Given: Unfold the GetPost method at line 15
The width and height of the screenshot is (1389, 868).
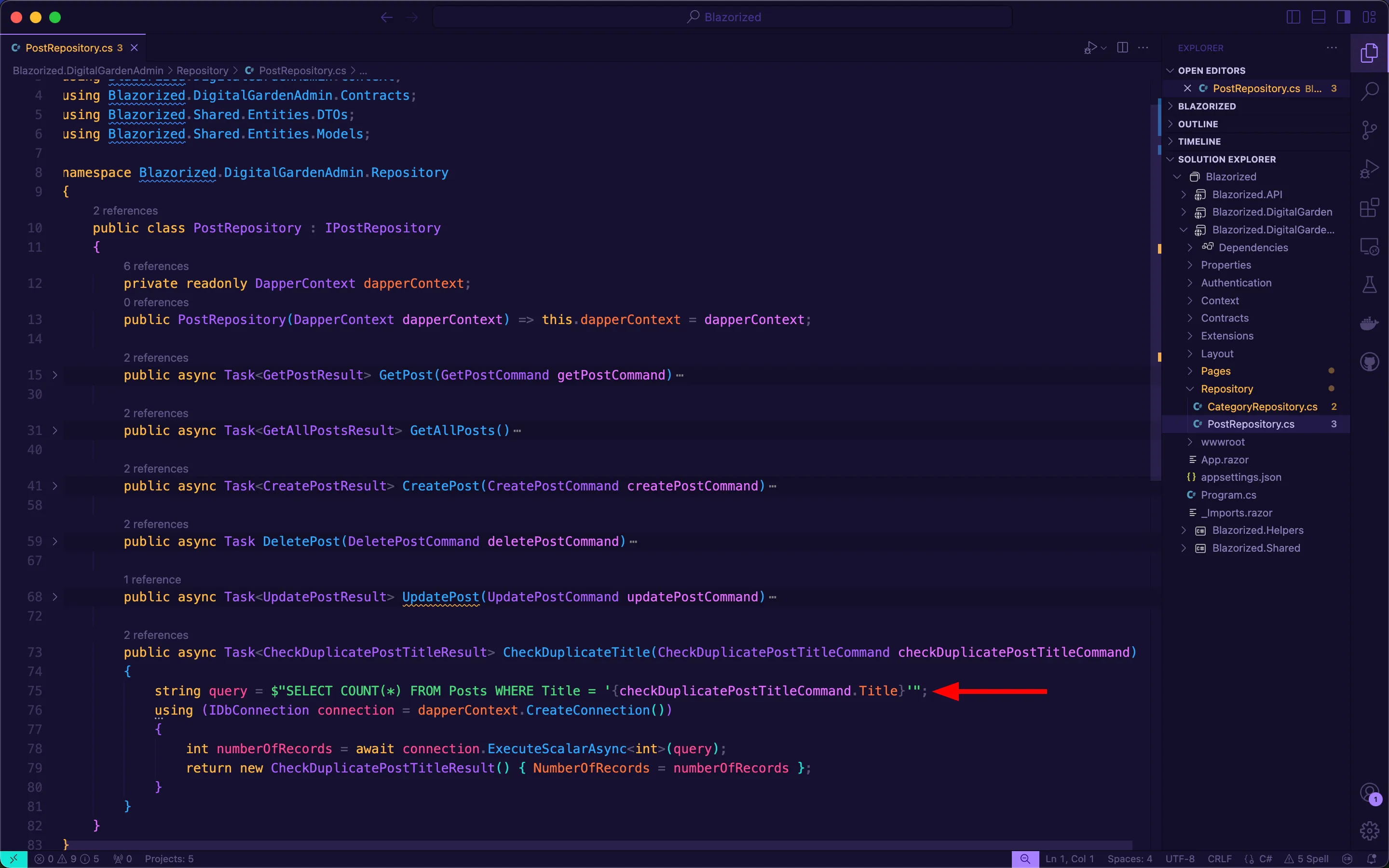Looking at the screenshot, I should (x=55, y=375).
